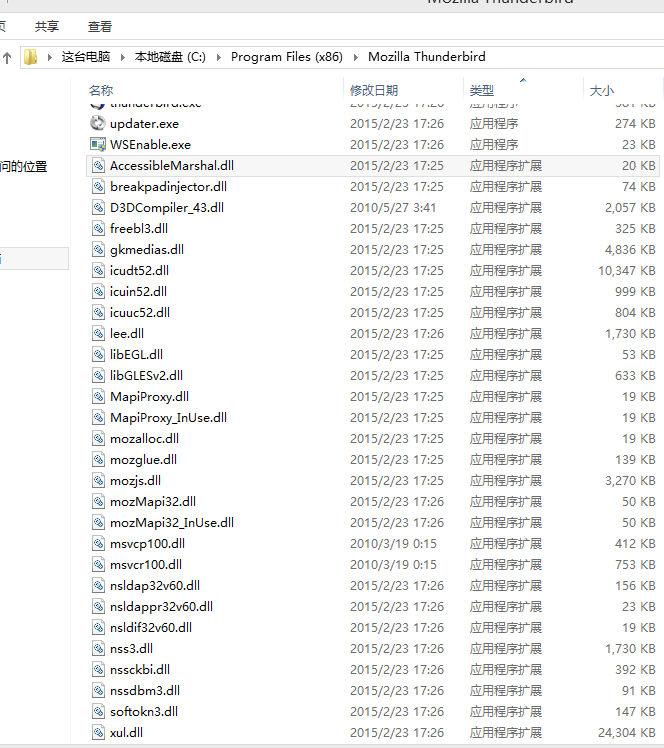Click the updater.exe file icon
This screenshot has width=664, height=748.
(x=98, y=124)
